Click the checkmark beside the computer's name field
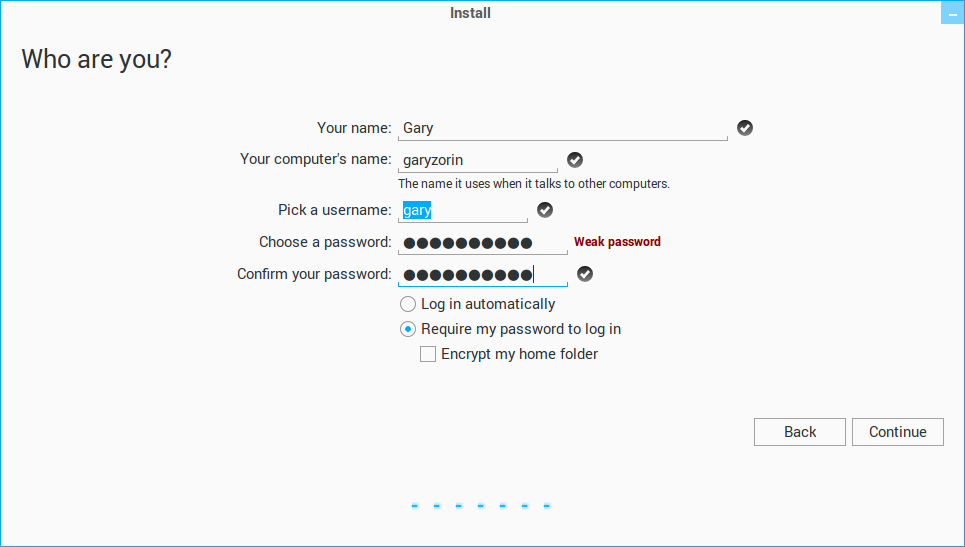 pos(575,160)
